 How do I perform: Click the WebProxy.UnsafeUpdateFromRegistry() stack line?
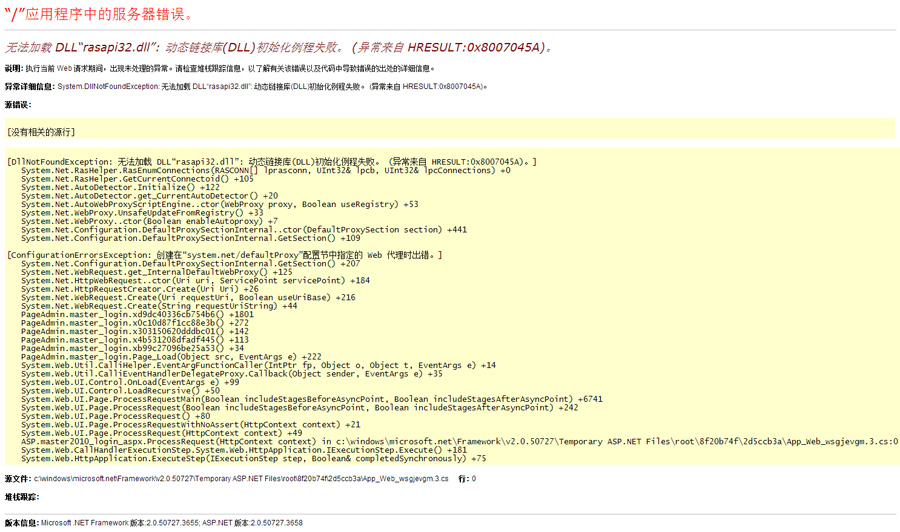(x=142, y=213)
